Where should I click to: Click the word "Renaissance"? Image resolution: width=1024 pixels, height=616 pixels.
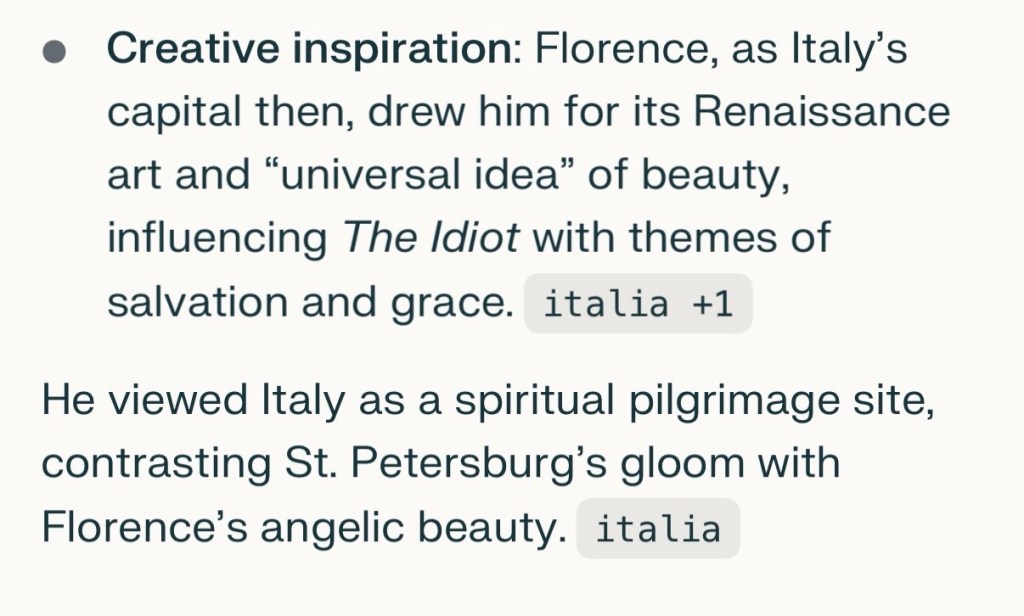pyautogui.click(x=821, y=112)
